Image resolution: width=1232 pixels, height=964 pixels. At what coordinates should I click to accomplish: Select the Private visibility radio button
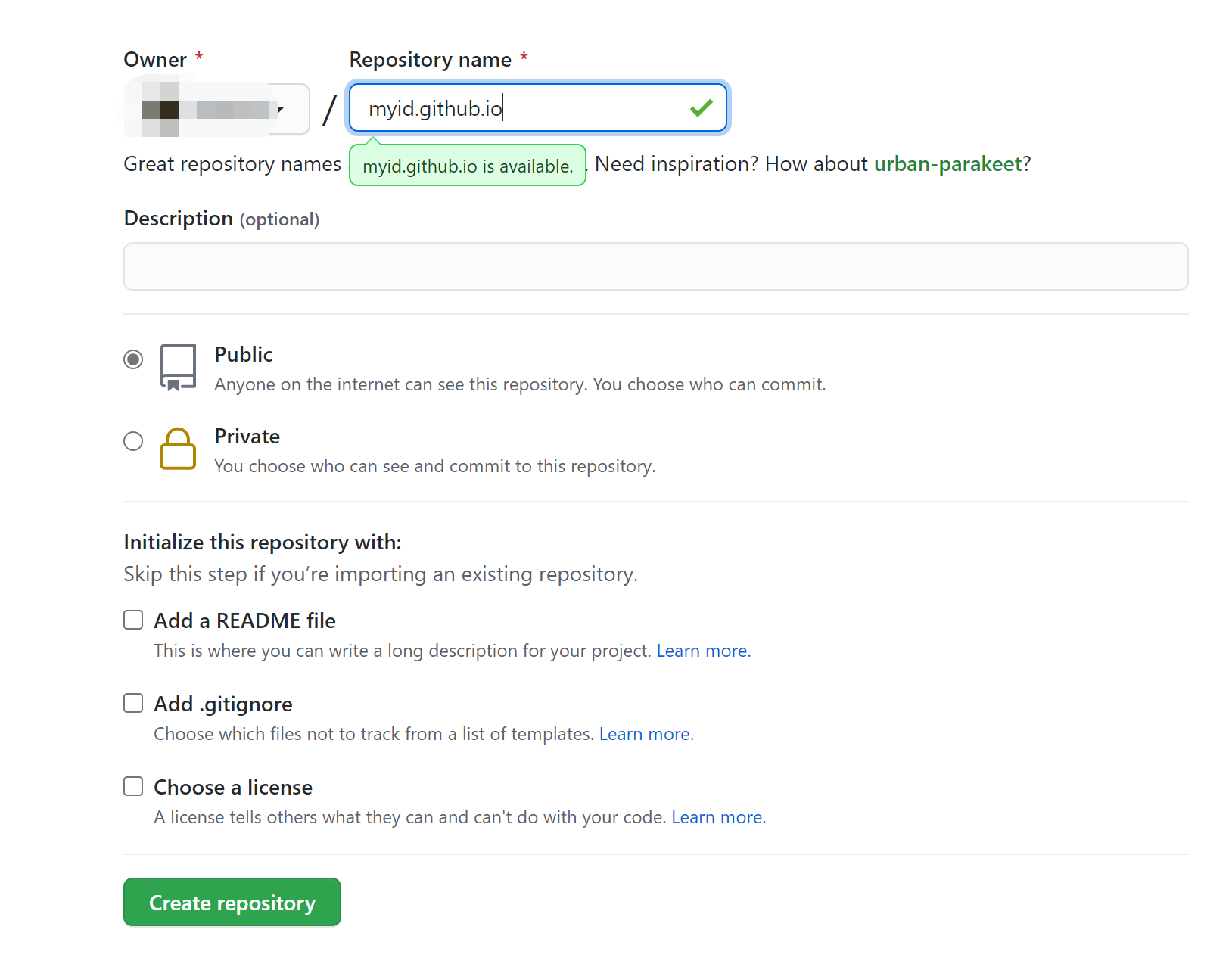tap(133, 441)
